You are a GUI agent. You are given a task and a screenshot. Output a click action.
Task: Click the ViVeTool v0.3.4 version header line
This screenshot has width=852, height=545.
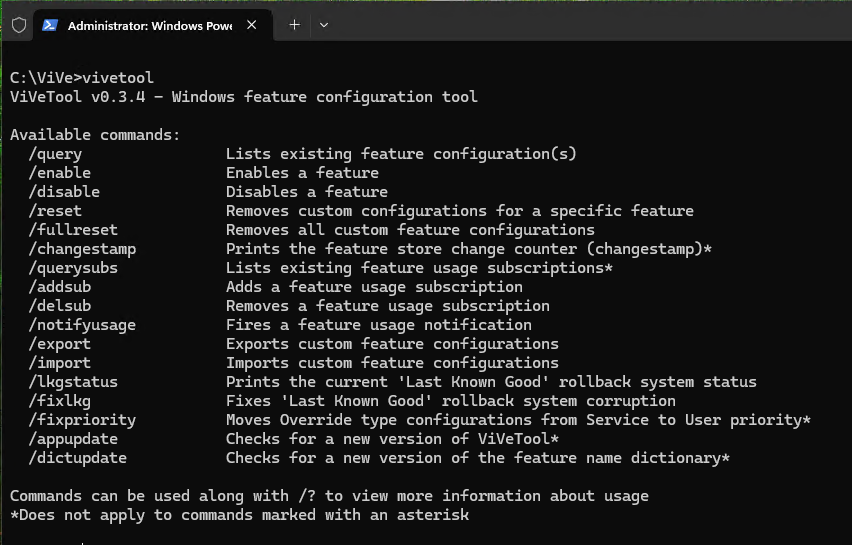point(243,97)
